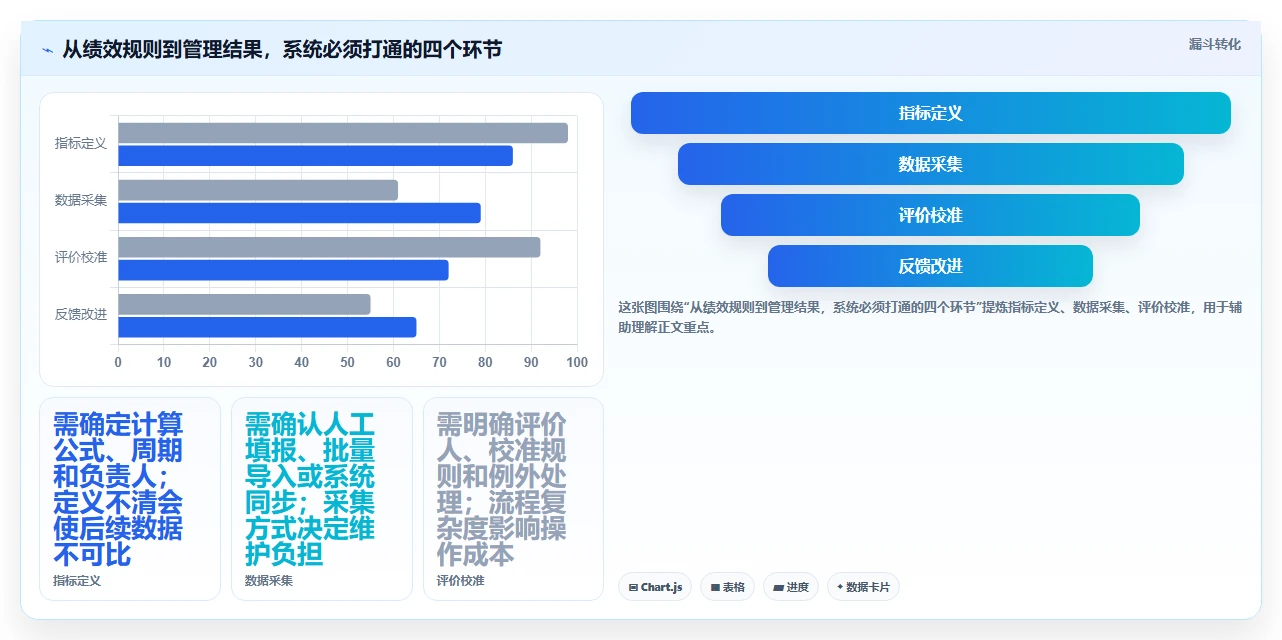The height and width of the screenshot is (640, 1282).
Task: Click the Chart.js tag chip
Action: tap(655, 587)
